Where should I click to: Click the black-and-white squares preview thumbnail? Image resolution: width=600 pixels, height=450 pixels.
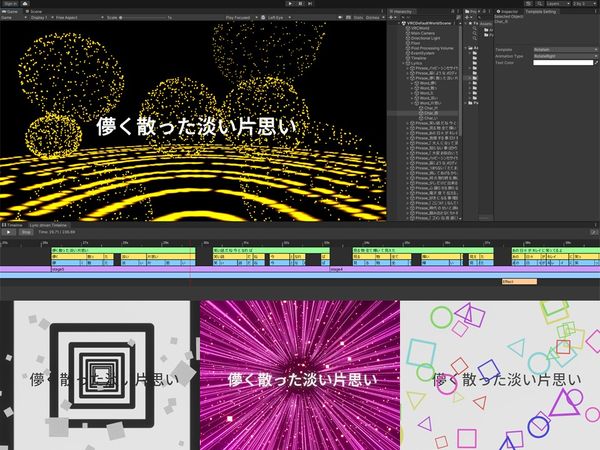click(102, 375)
